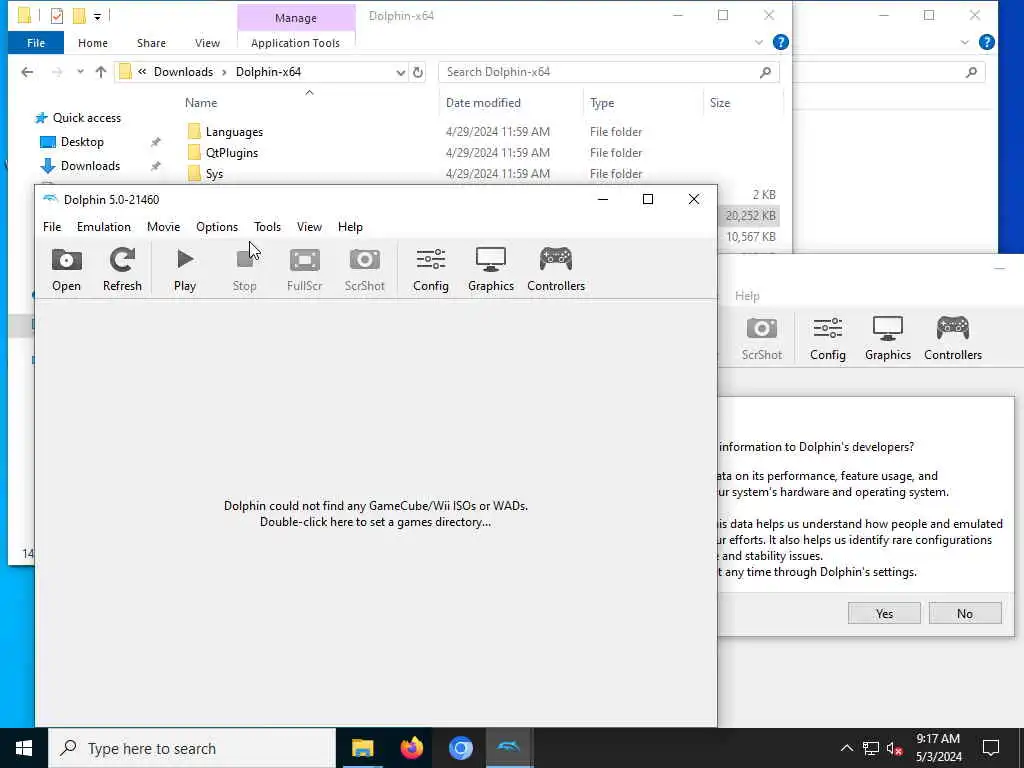Open Graphics settings in front Dolphin toolbar
1024x768 pixels.
coord(491,270)
